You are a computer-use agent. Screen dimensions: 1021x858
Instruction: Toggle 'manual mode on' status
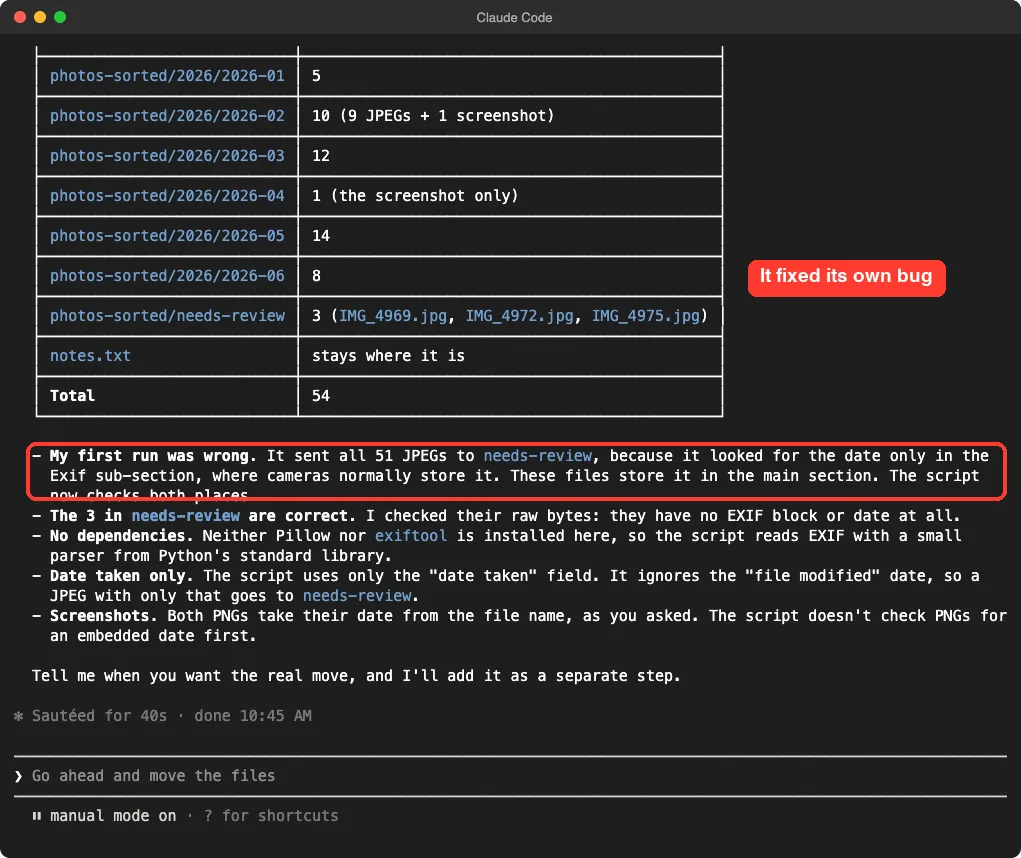113,816
